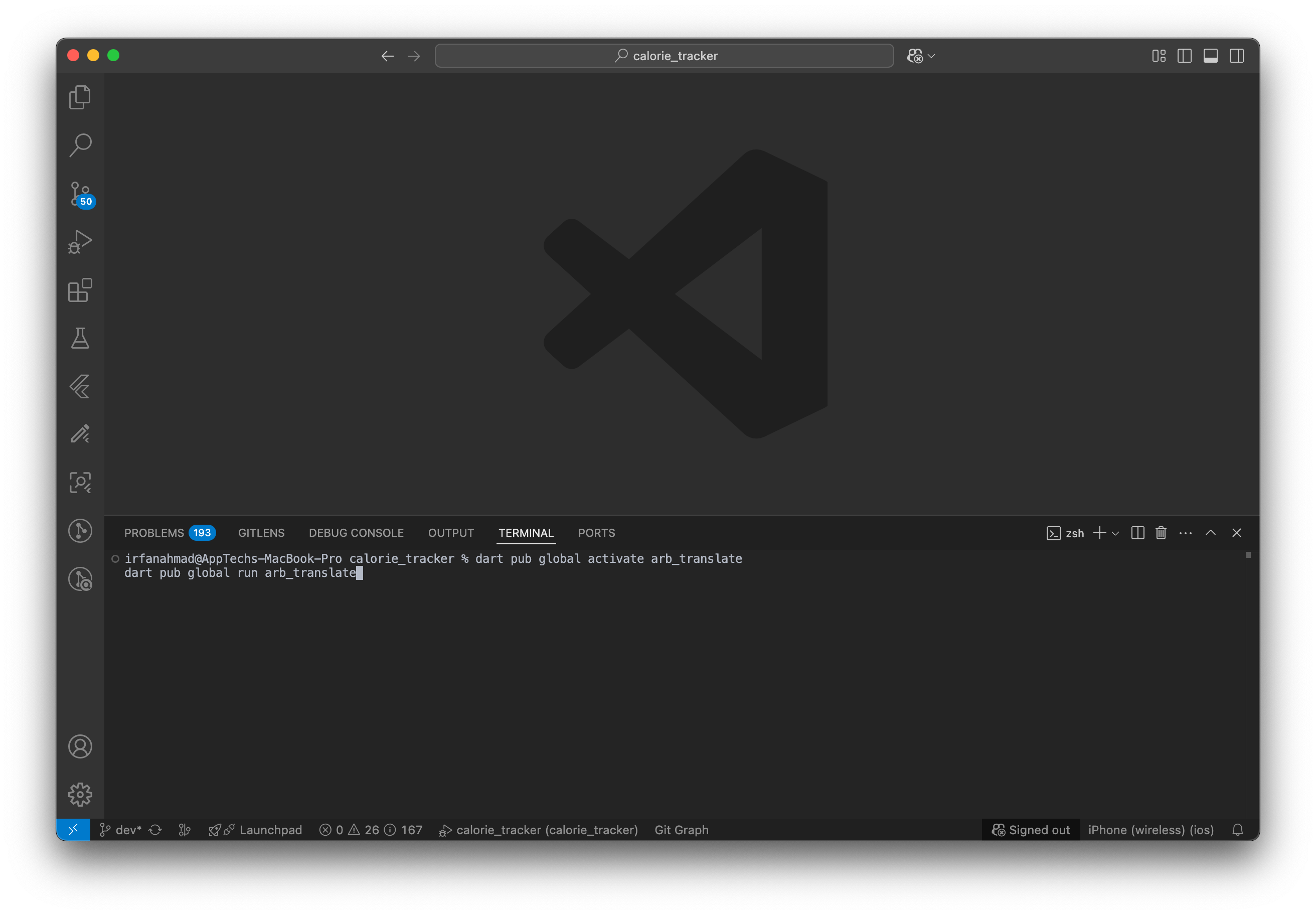This screenshot has height=915, width=1316.
Task: Click the GitLens graph status bar icon
Action: pos(185,830)
